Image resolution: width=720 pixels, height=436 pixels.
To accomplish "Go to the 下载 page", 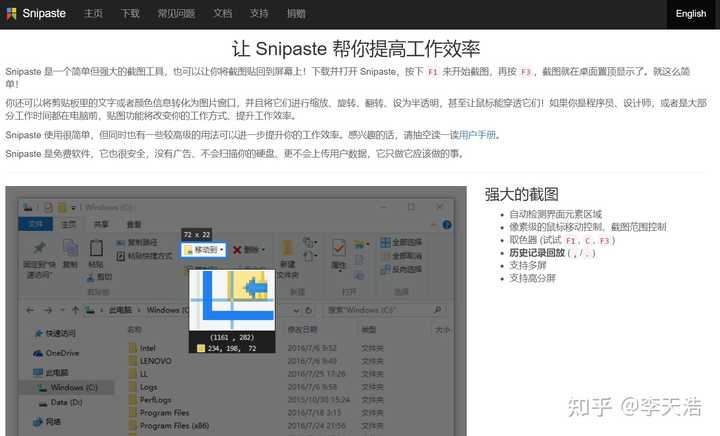I will click(x=130, y=14).
